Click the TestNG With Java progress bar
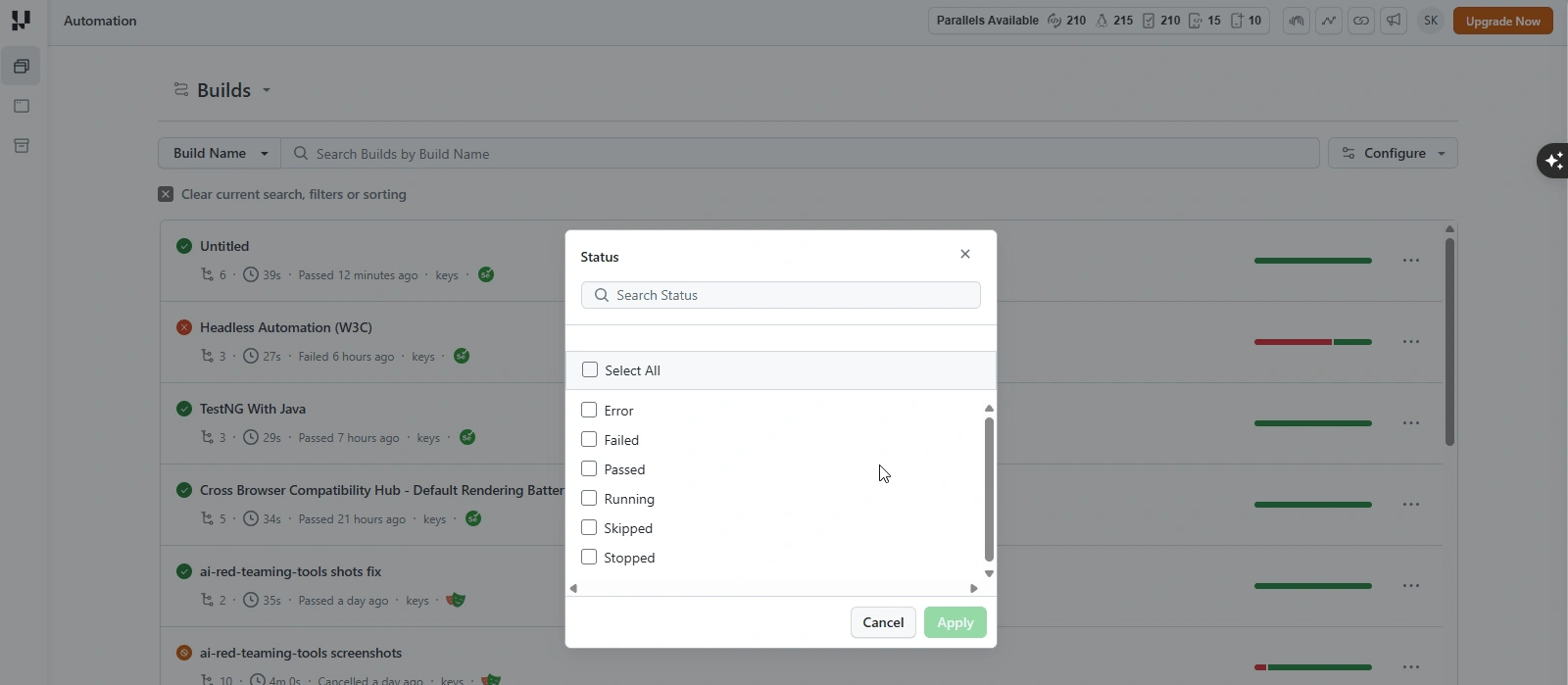 click(x=1313, y=423)
